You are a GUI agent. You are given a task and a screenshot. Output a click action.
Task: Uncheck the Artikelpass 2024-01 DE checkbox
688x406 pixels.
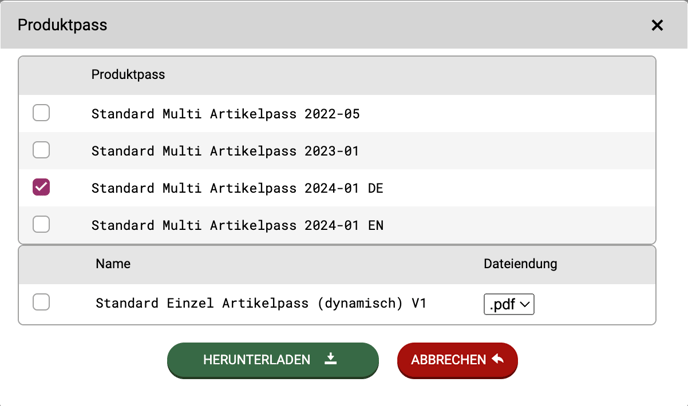tap(41, 187)
